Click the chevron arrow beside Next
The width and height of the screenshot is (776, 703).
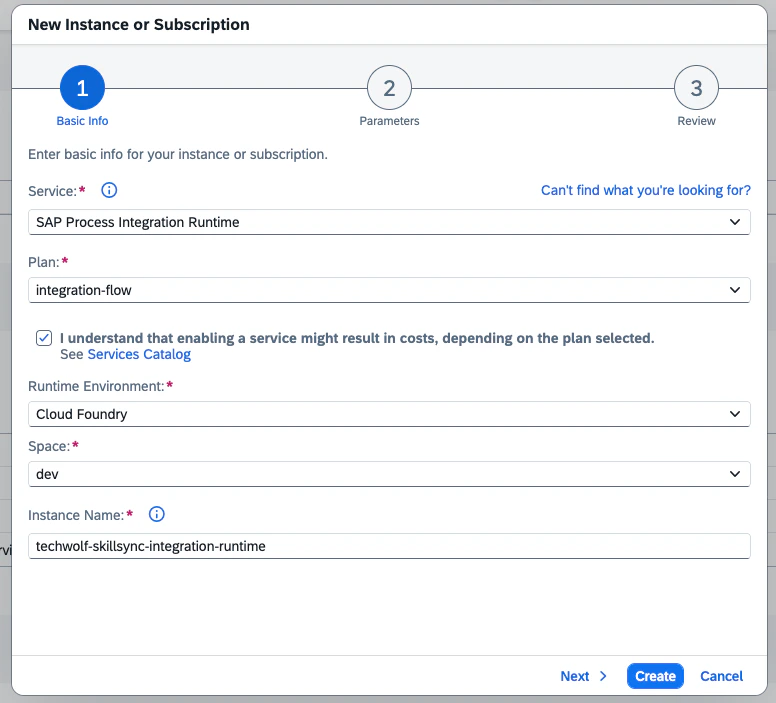click(603, 676)
